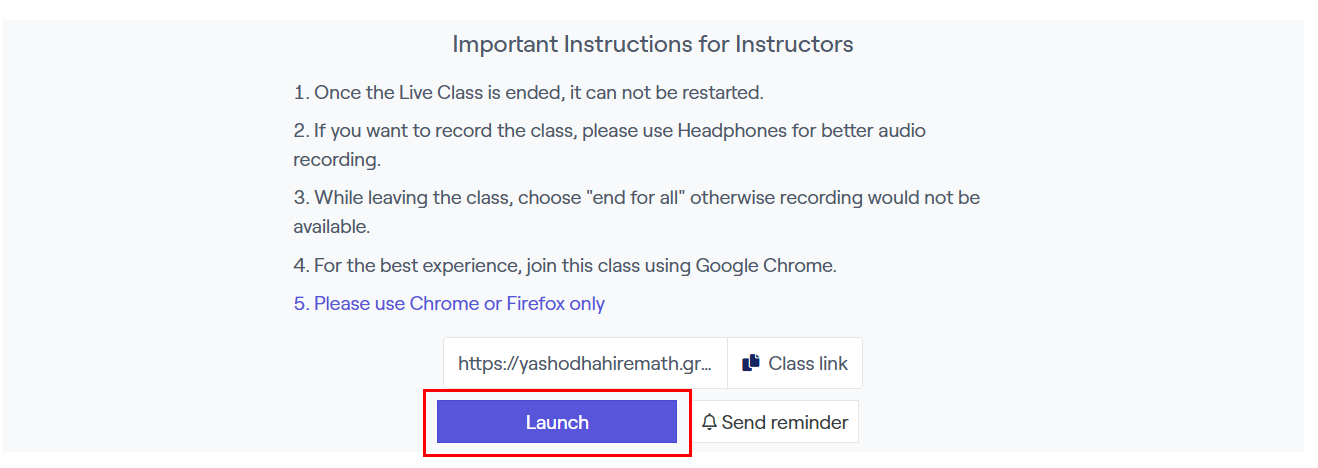Click the bell icon beside Send reminder
1318x468 pixels.
point(709,422)
